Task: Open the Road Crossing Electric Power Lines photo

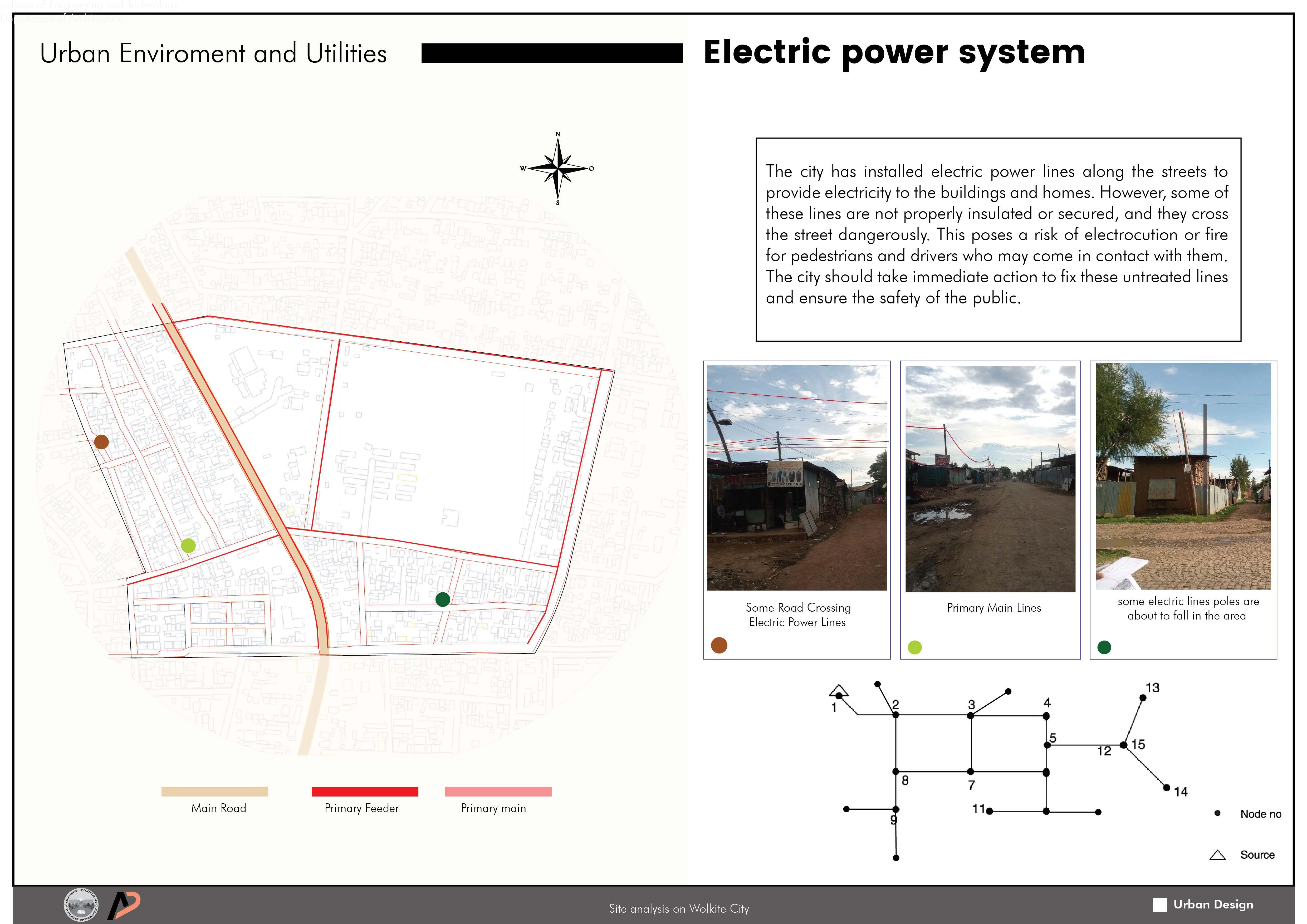Action: (x=796, y=477)
